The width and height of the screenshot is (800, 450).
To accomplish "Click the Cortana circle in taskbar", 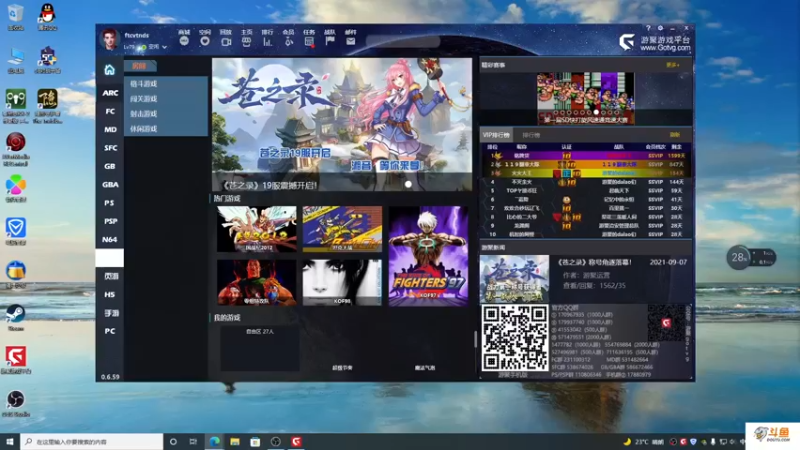I will click(173, 441).
